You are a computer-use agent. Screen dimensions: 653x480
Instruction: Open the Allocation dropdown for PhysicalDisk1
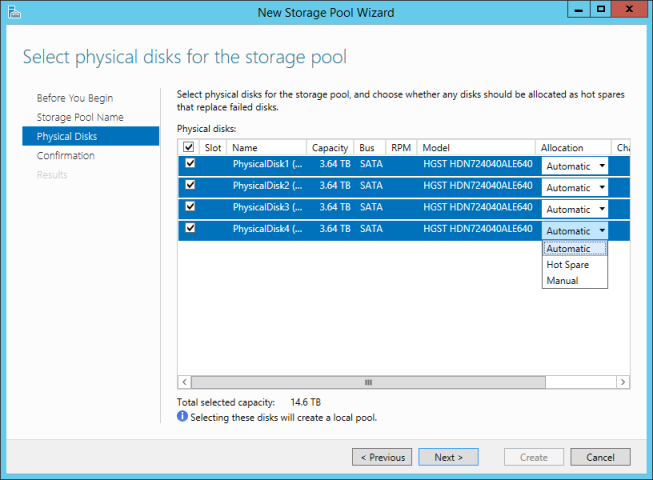click(x=574, y=166)
